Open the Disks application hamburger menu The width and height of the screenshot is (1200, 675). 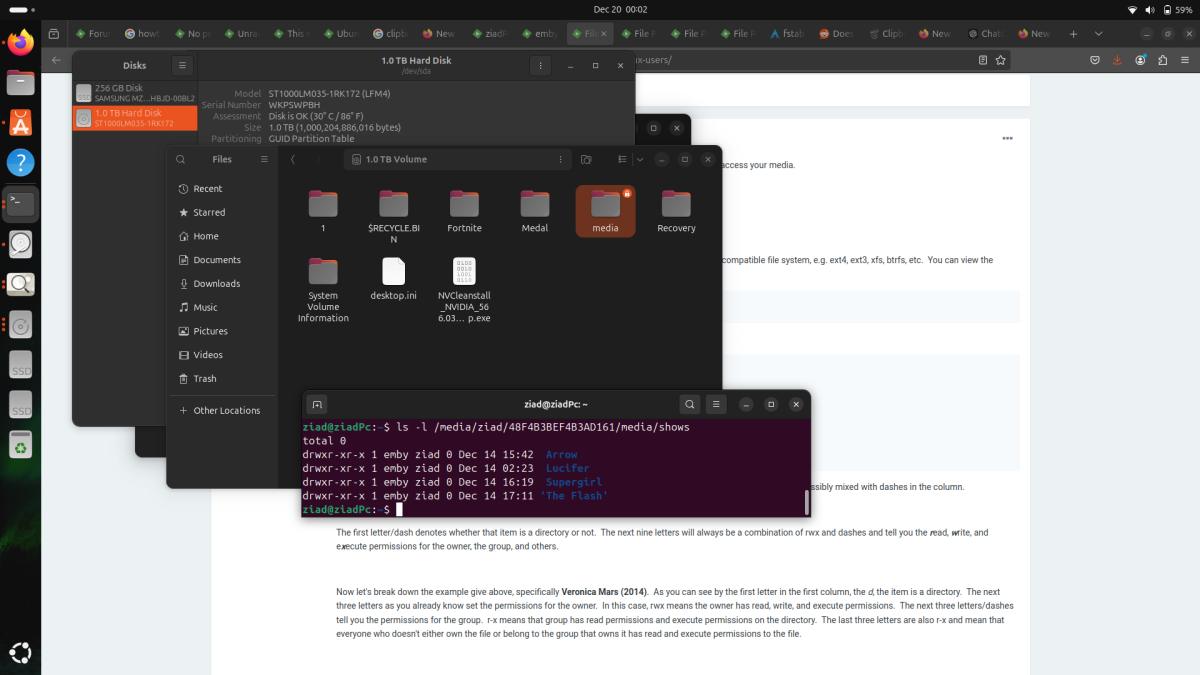[x=181, y=66]
